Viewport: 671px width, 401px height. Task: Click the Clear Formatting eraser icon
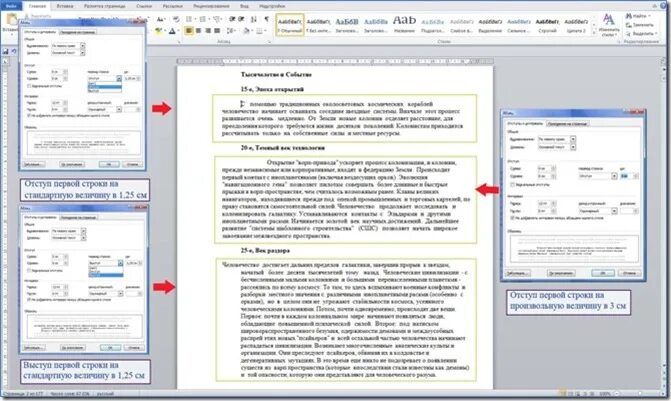176,19
